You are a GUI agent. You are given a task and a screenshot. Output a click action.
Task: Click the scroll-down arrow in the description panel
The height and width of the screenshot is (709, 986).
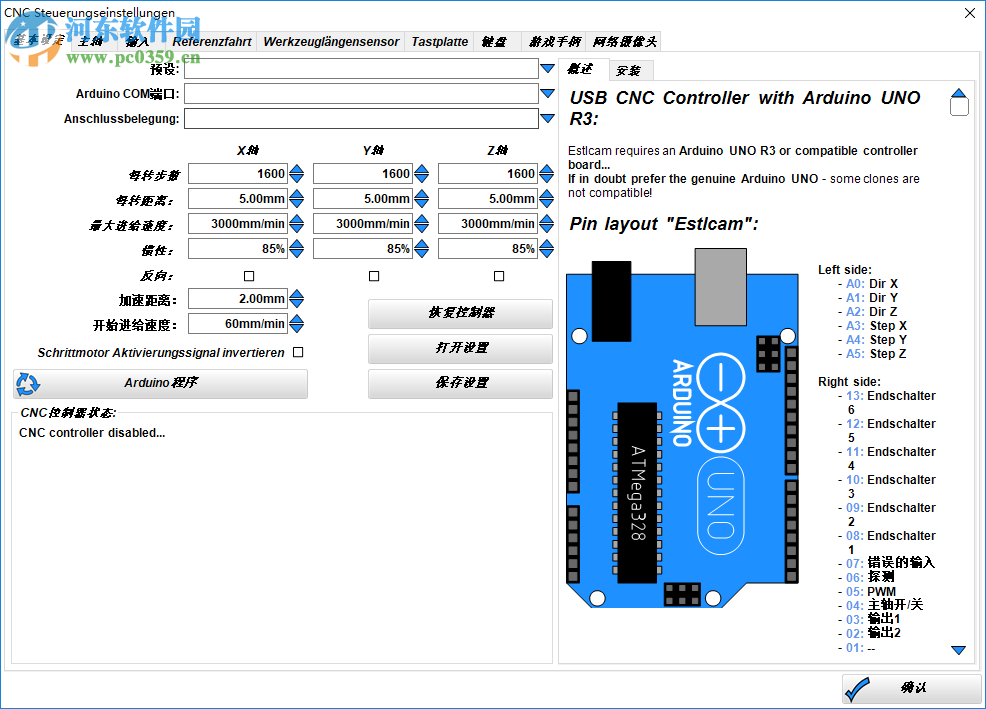[x=959, y=650]
